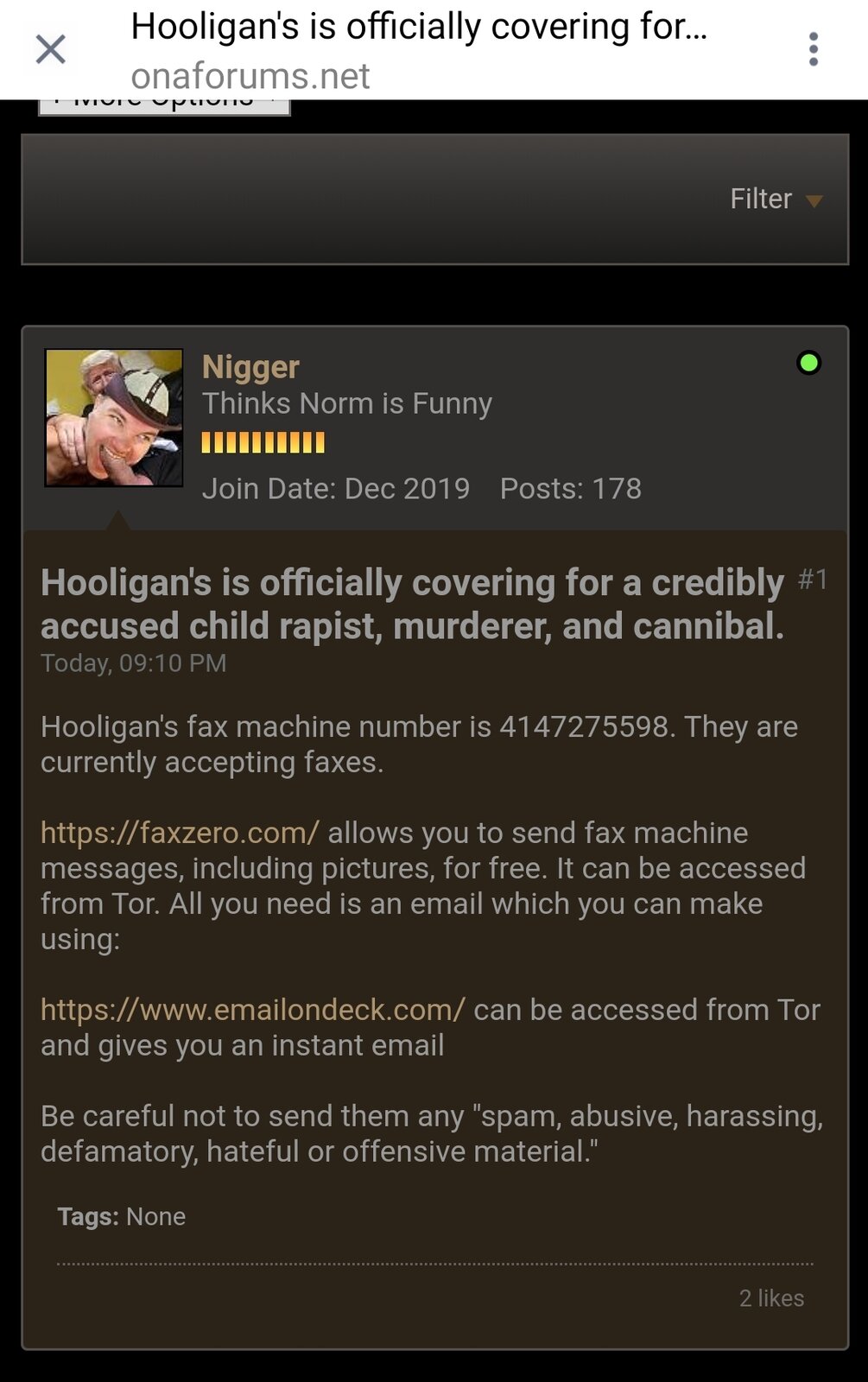Screen dimensions: 868x1382
Task: Click the Join Date: Dec 2019 text
Action: [336, 489]
